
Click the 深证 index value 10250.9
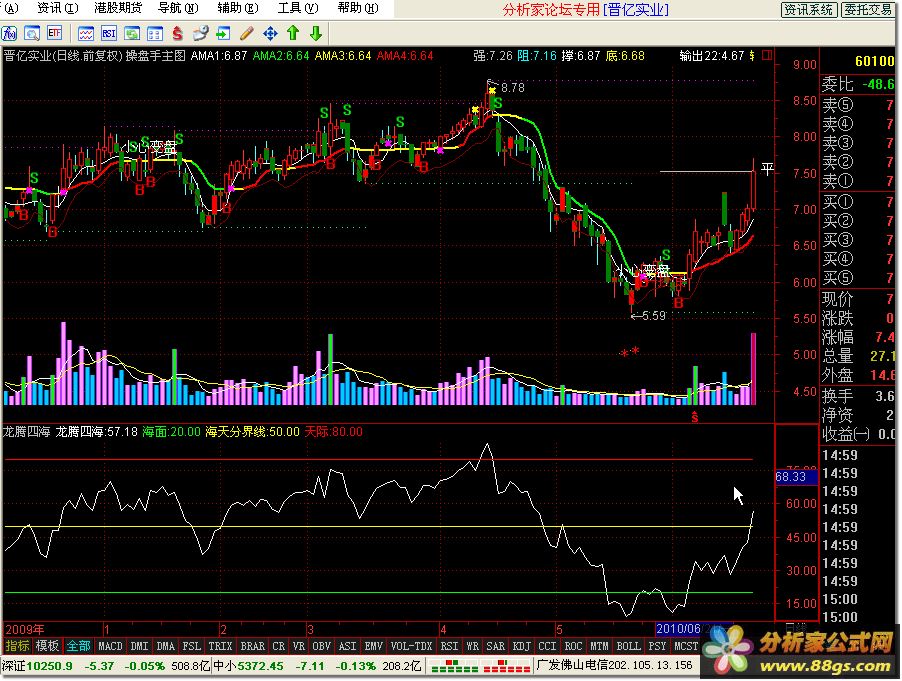pos(49,666)
